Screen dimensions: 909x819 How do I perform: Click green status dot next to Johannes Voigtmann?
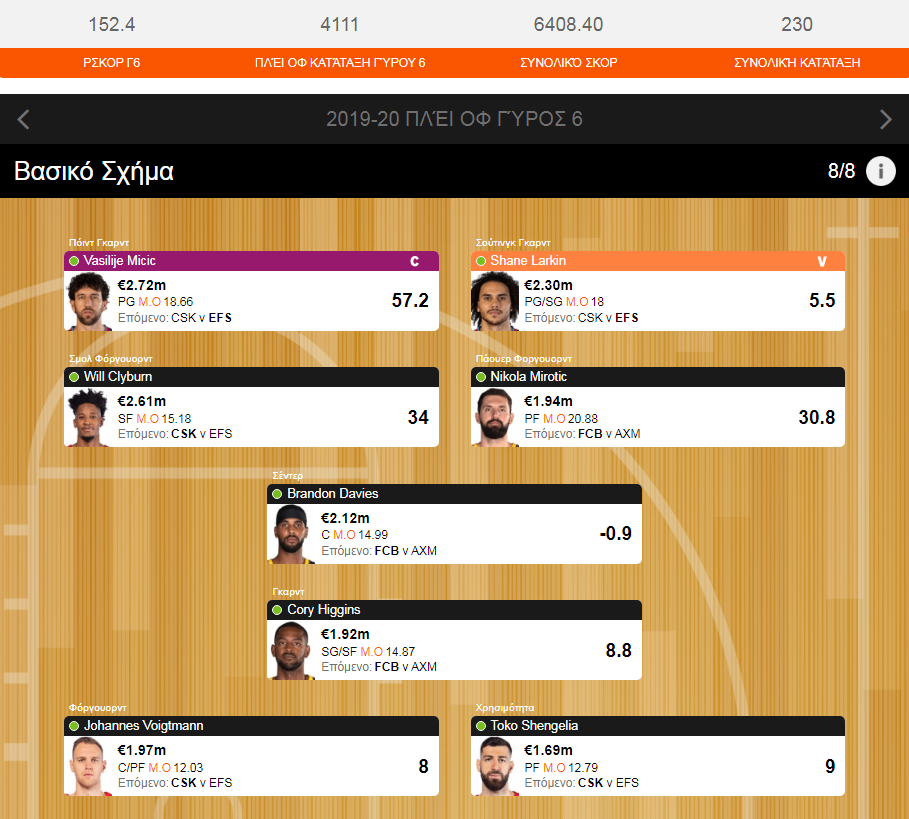(74, 726)
